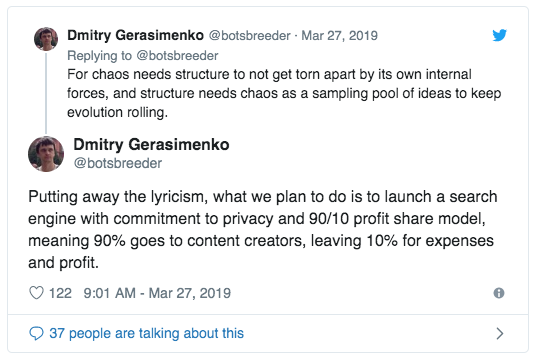The height and width of the screenshot is (360, 536).
Task: Click the 'Mar 27, 2019' date in parent tweet
Action: [x=339, y=36]
